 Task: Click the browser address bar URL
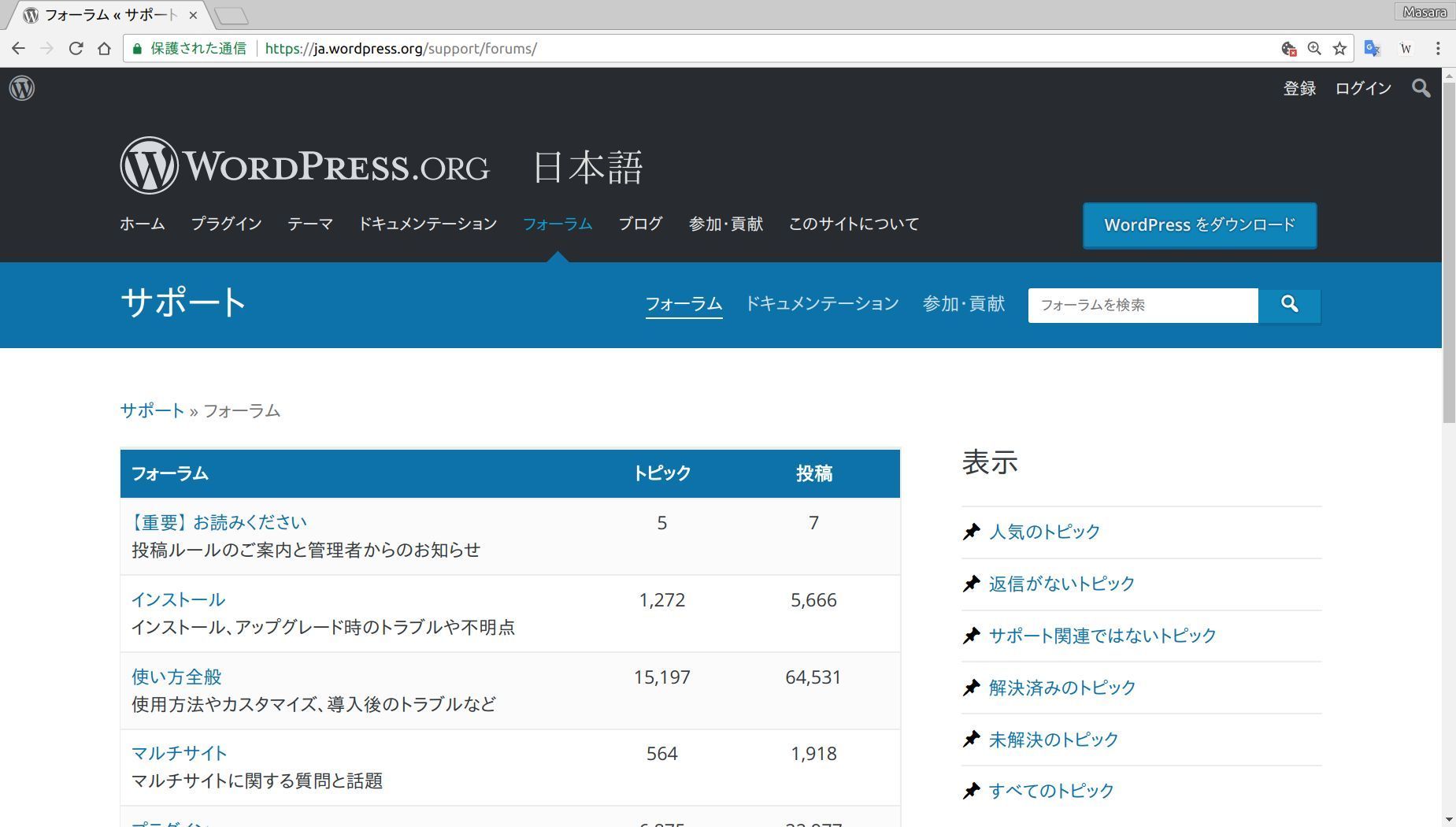(x=401, y=49)
